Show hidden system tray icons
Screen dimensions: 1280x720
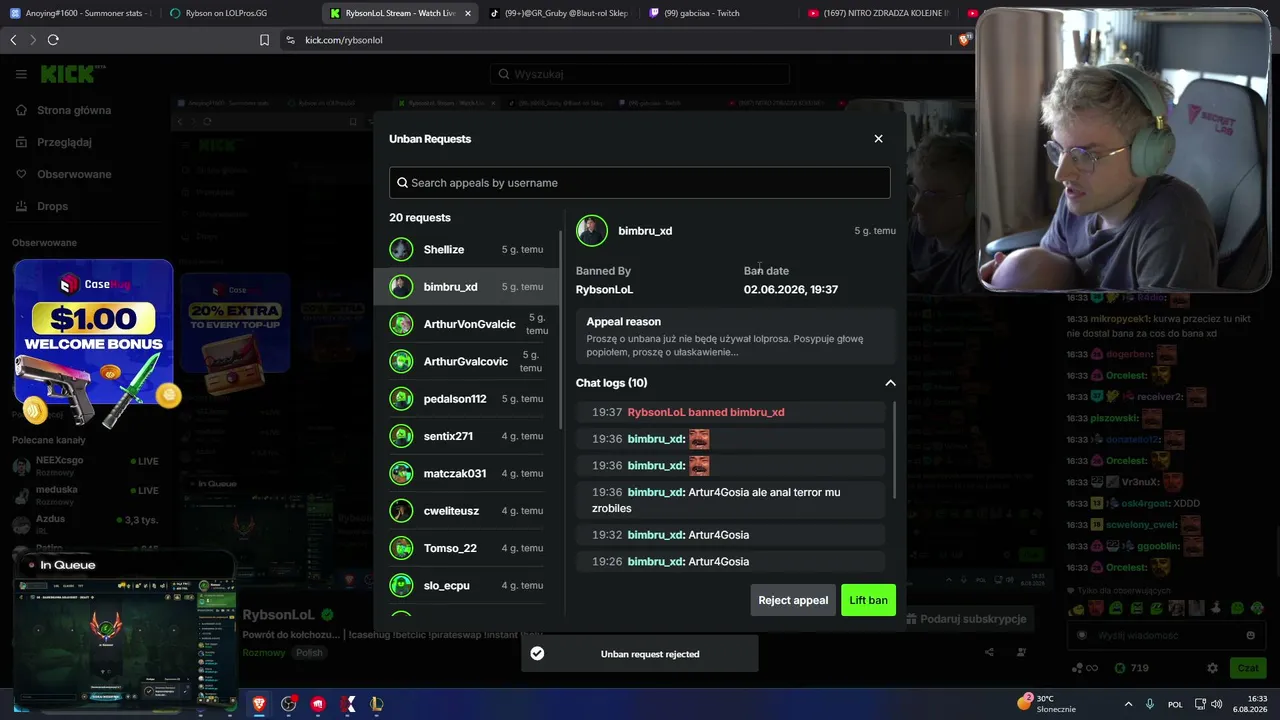1128,704
